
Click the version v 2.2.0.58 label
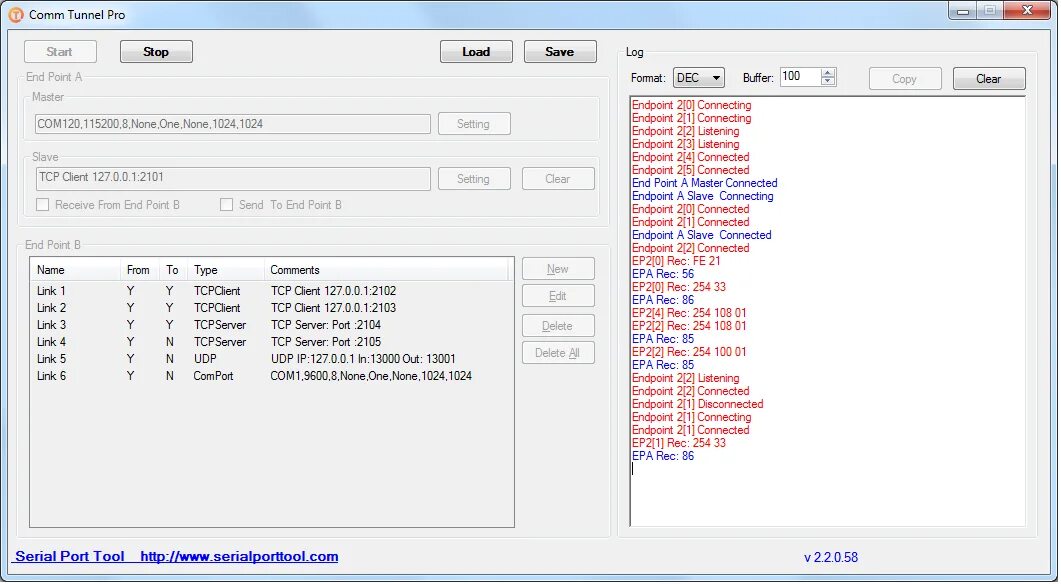click(x=831, y=558)
